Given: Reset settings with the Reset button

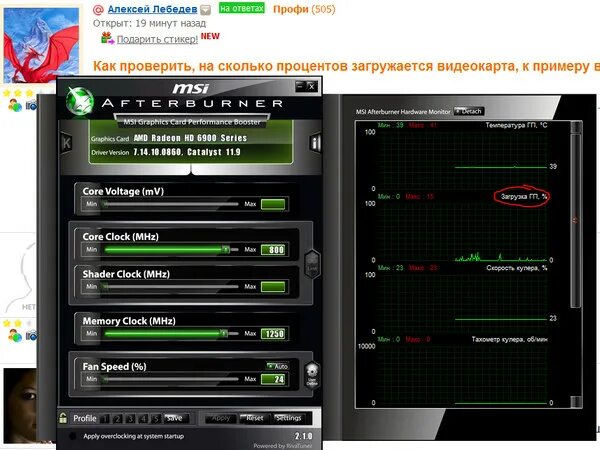Looking at the screenshot, I should tap(254, 418).
